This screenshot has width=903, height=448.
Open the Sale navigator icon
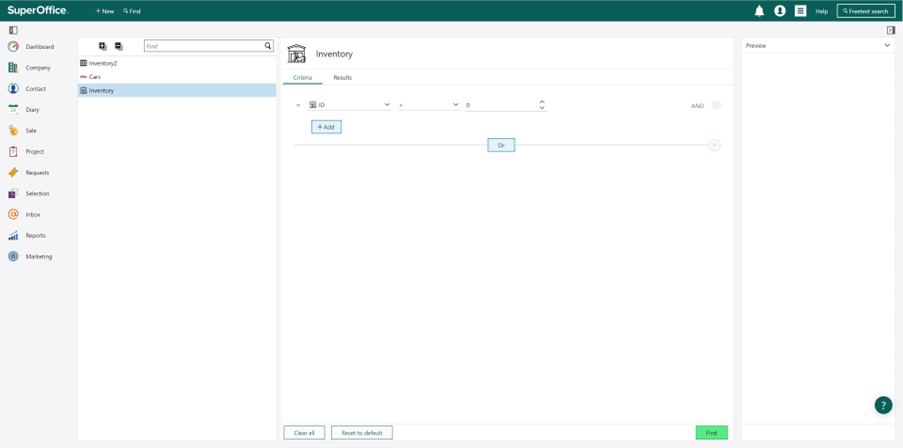point(13,131)
